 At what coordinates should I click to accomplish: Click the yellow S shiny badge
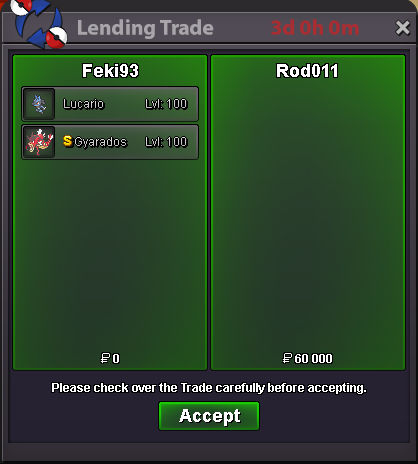coord(68,141)
